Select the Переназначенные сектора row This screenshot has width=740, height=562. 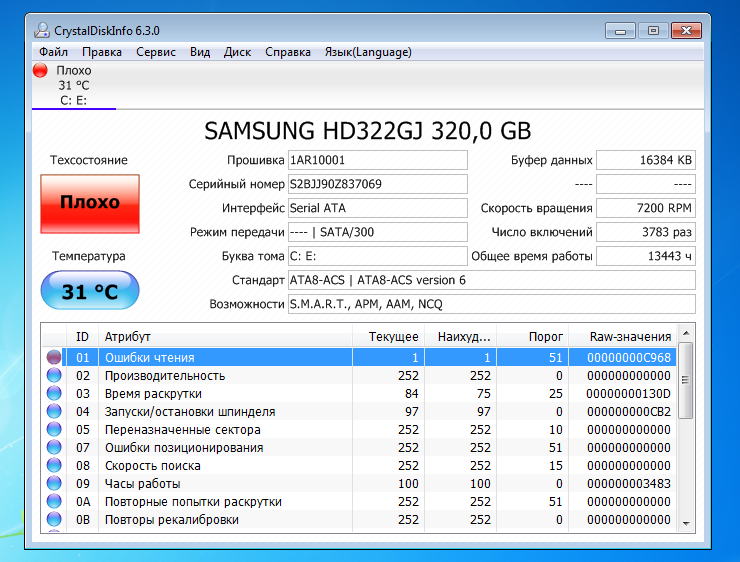(x=359, y=429)
